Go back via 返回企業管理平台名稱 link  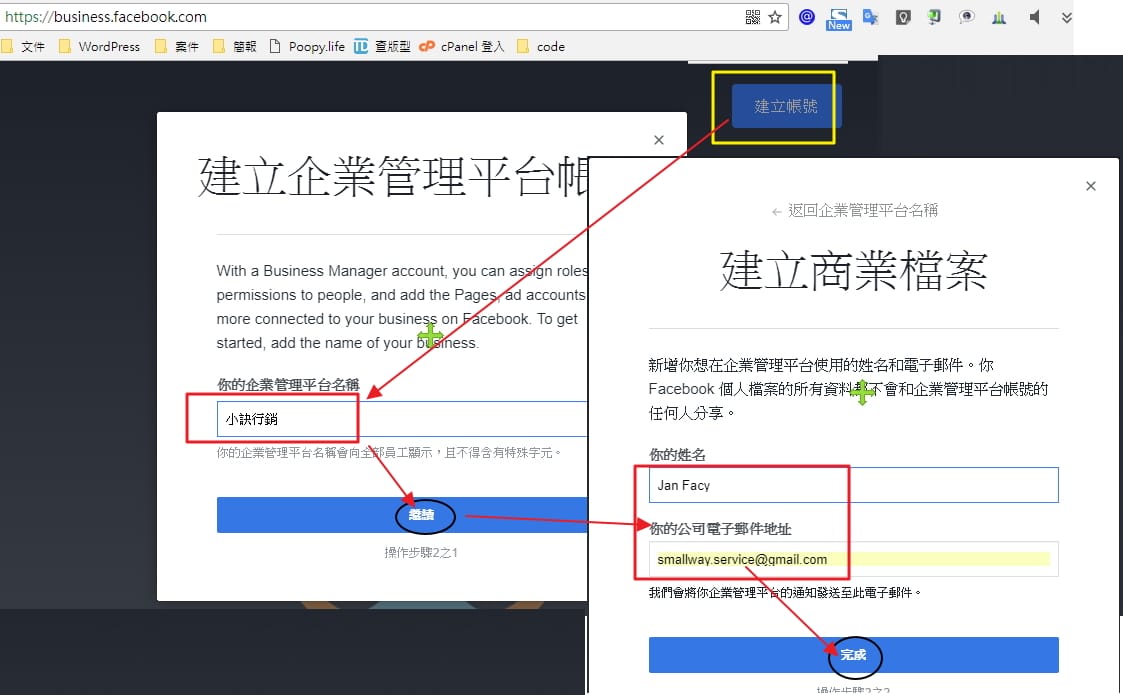coord(855,211)
